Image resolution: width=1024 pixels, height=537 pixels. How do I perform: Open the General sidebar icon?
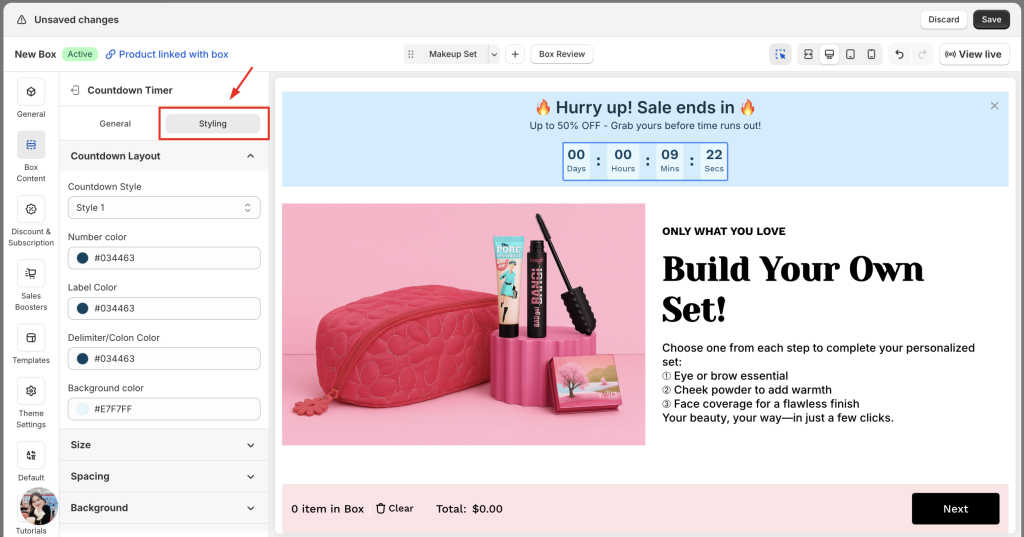[31, 93]
